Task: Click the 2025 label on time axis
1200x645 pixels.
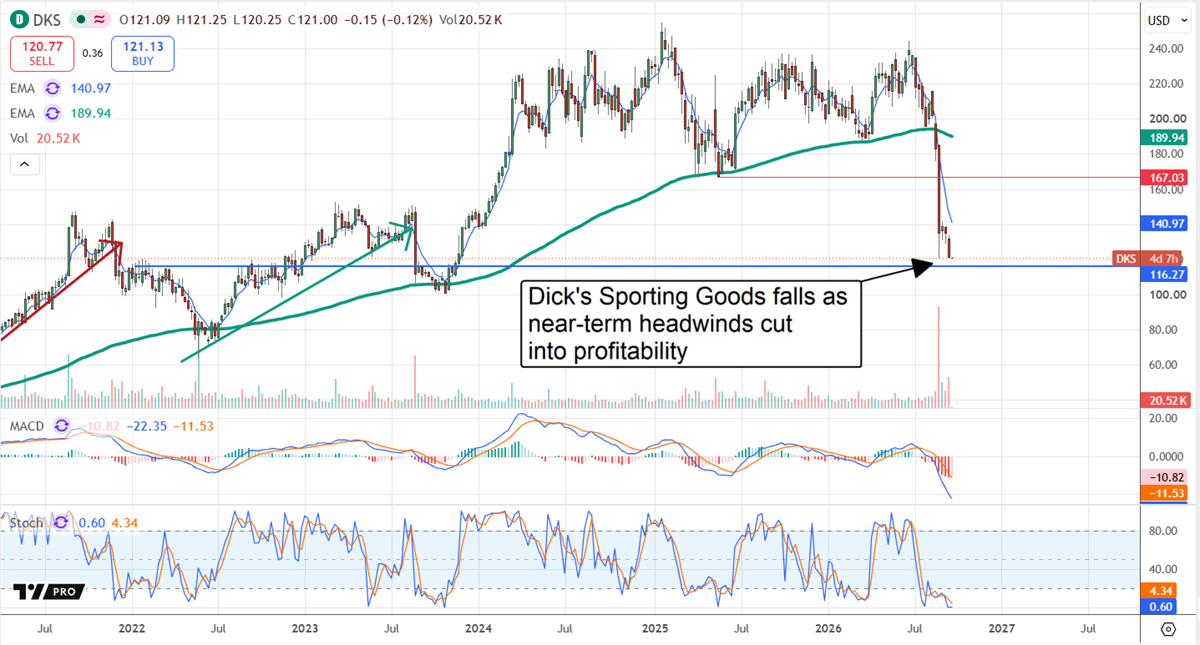Action: click(654, 628)
